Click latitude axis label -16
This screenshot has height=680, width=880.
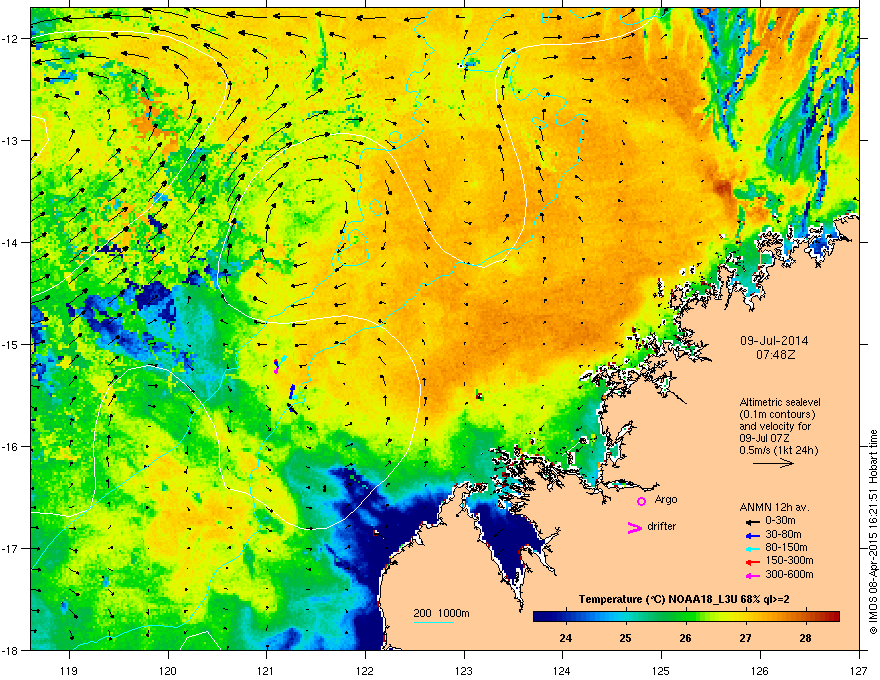point(10,447)
